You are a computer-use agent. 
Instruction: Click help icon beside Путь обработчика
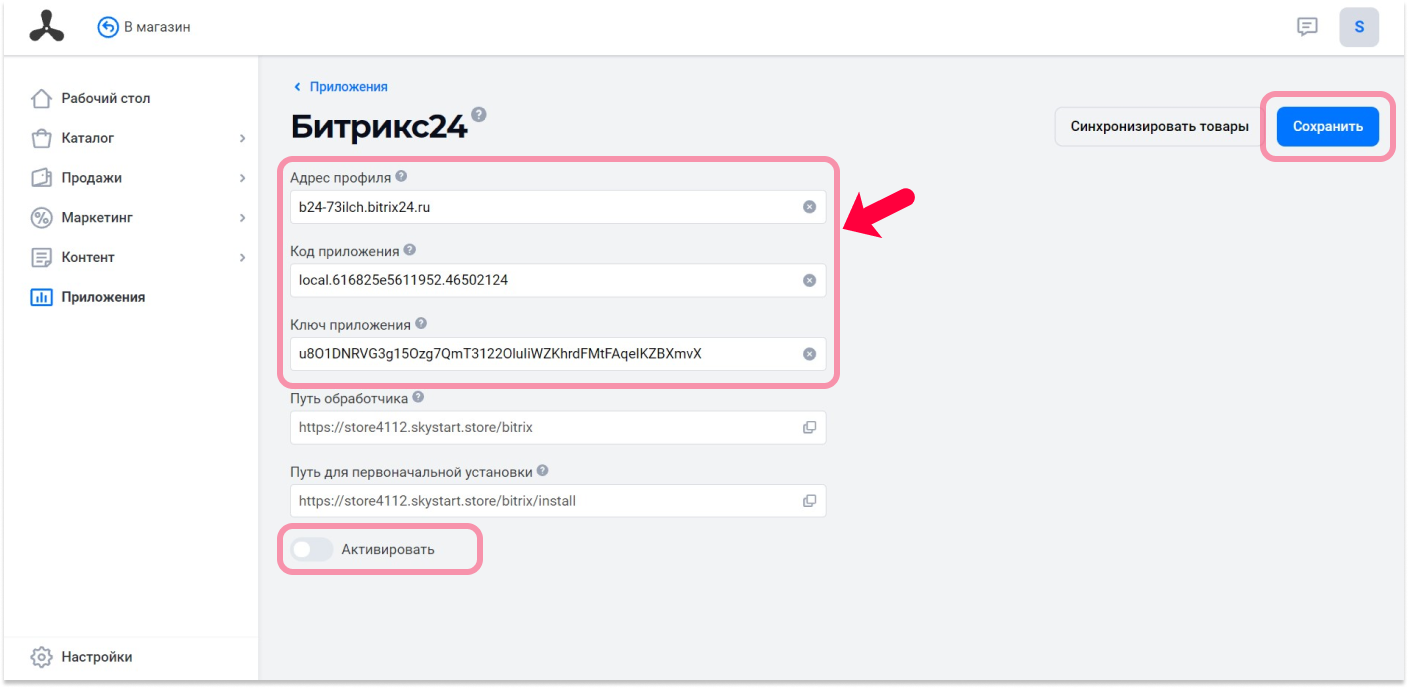418,397
